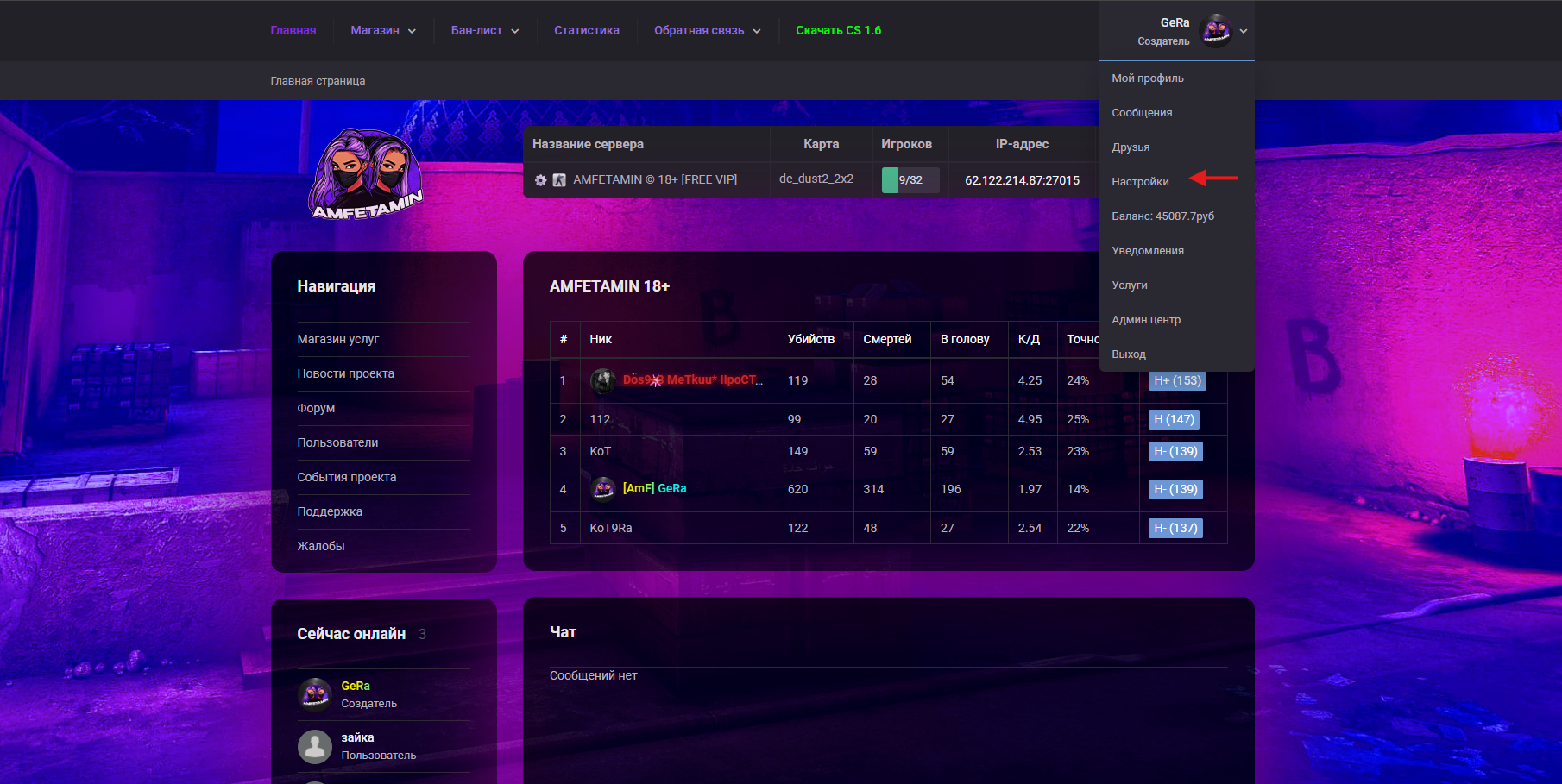Viewport: 1562px width, 784px height.
Task: Click skill badge H (147)
Action: point(1174,420)
